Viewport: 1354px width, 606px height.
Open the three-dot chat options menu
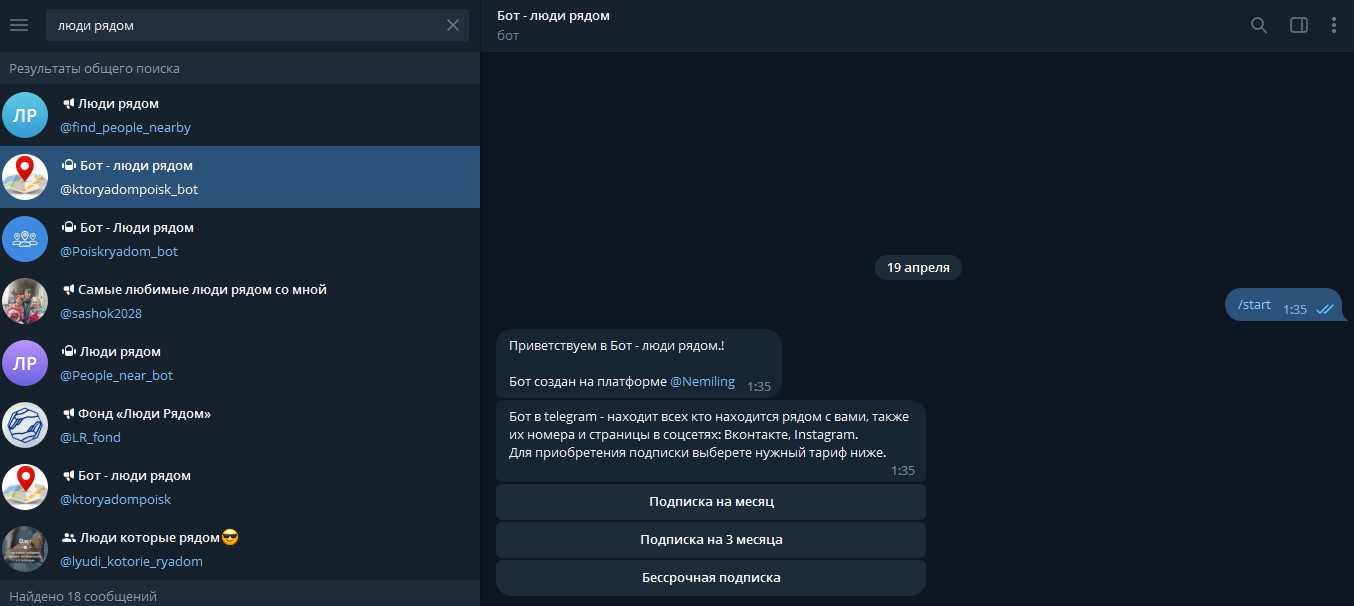click(1334, 25)
